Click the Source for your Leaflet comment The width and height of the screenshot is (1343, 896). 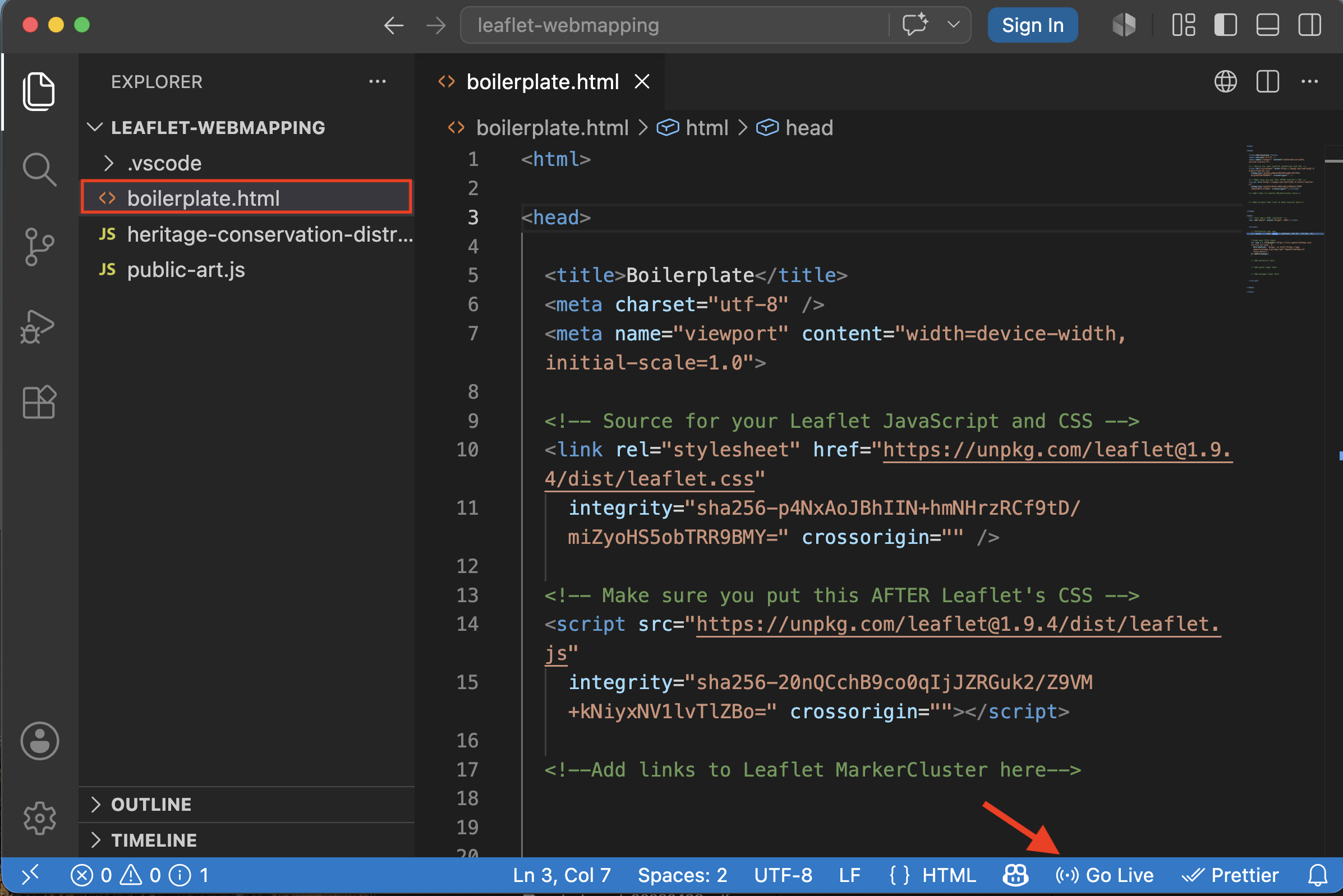[841, 421]
